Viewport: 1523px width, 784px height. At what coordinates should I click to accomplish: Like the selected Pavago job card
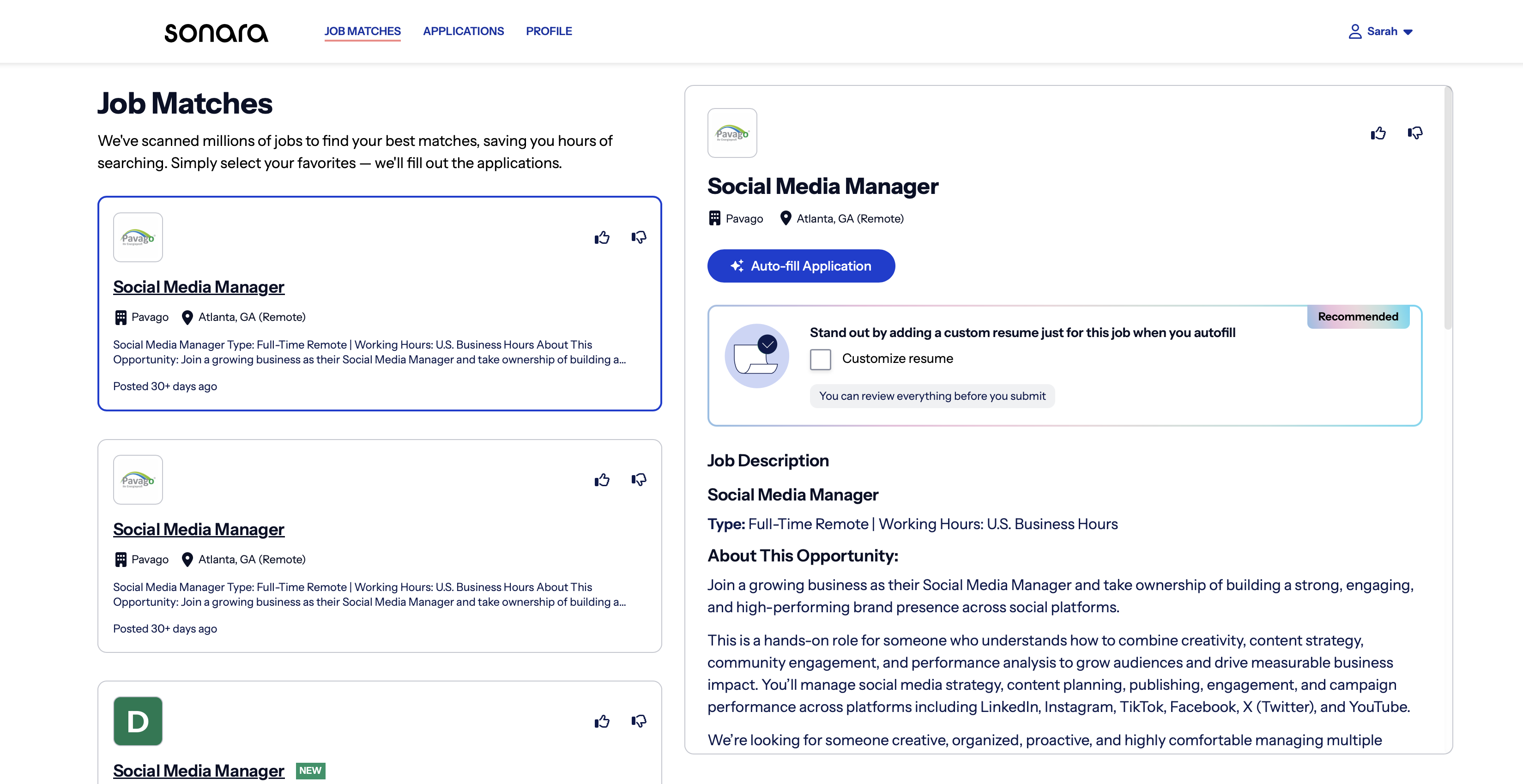pyautogui.click(x=602, y=238)
